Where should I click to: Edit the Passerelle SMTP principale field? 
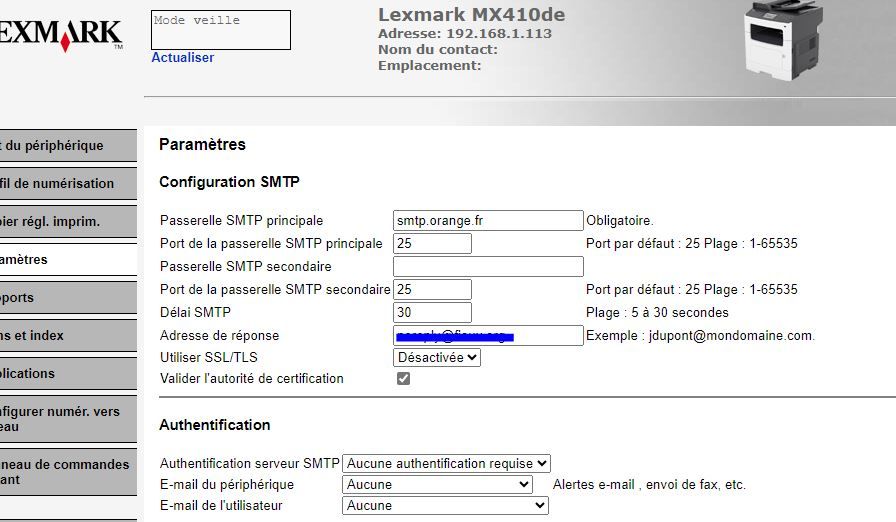[488, 220]
